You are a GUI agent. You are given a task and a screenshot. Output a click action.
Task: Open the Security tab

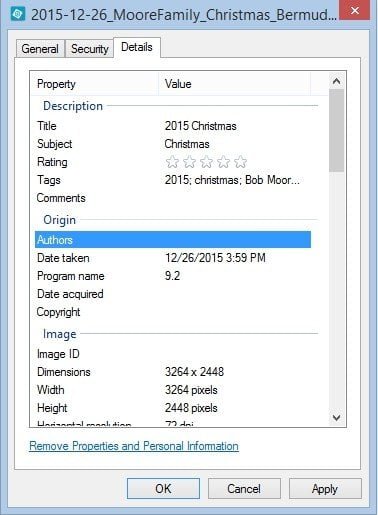(x=90, y=49)
